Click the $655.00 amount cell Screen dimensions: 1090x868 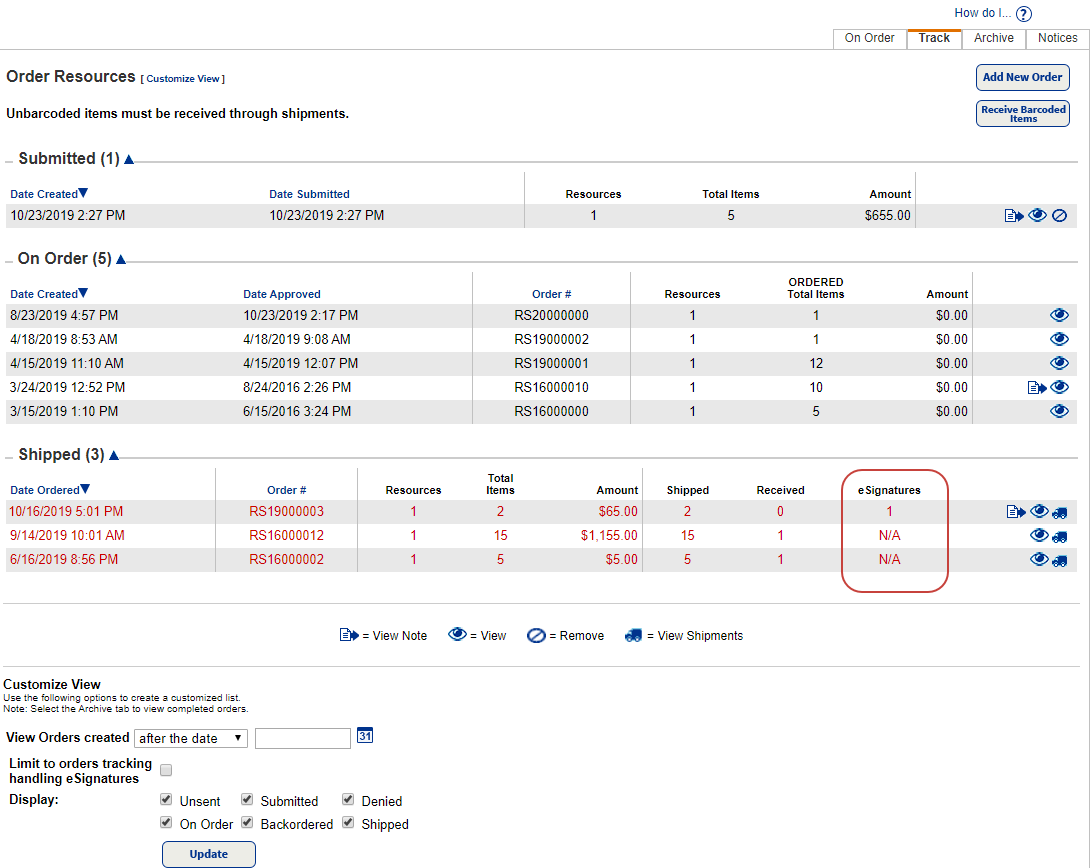pos(887,215)
